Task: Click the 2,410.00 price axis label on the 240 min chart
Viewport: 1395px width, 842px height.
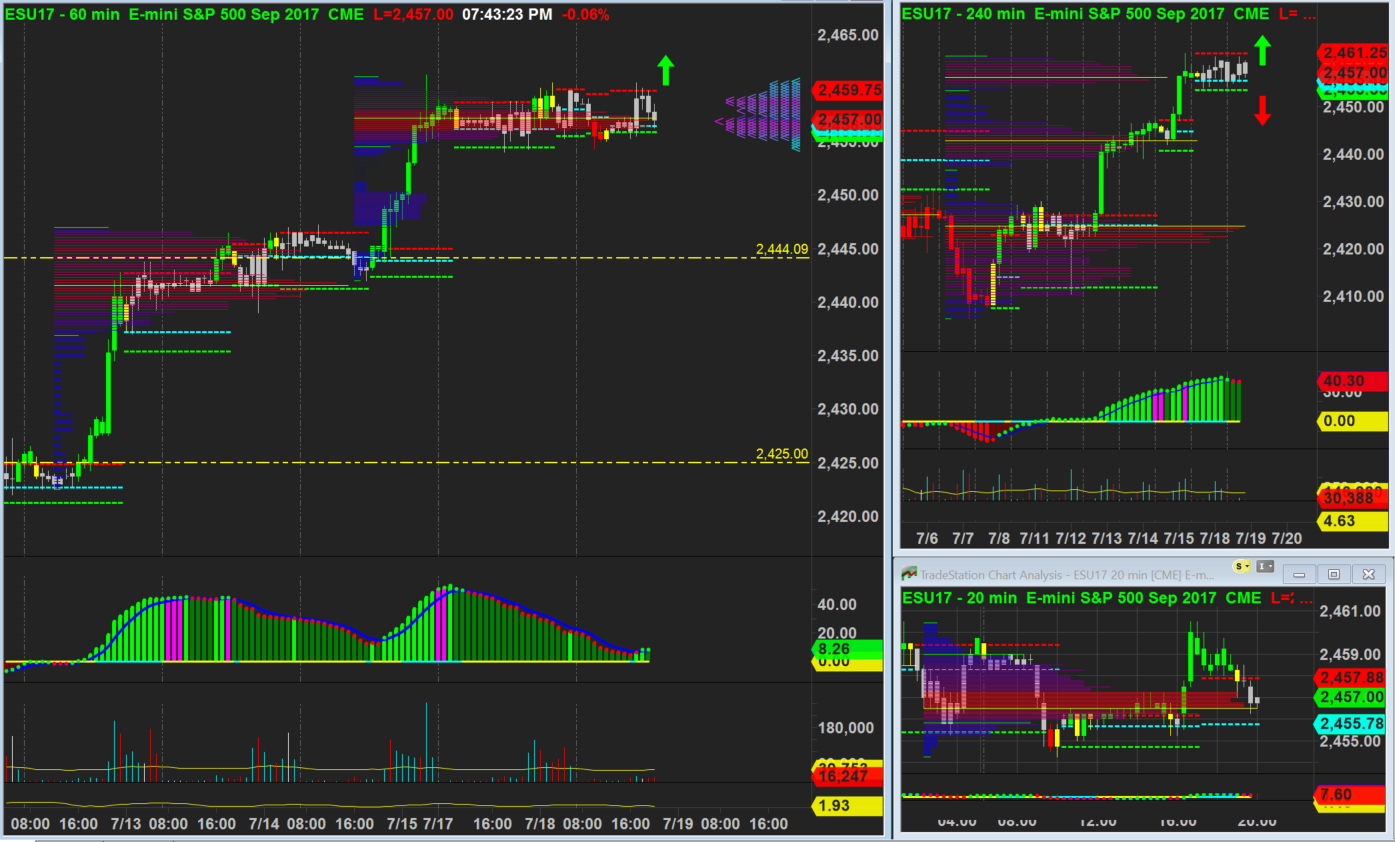Action: point(1353,296)
